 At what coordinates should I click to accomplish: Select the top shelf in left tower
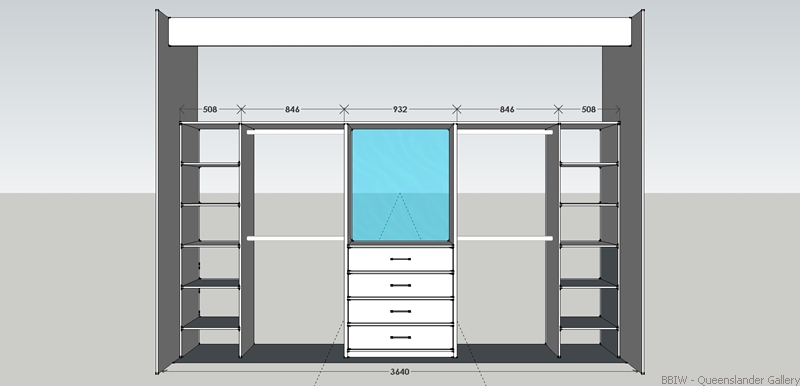[x=210, y=164]
